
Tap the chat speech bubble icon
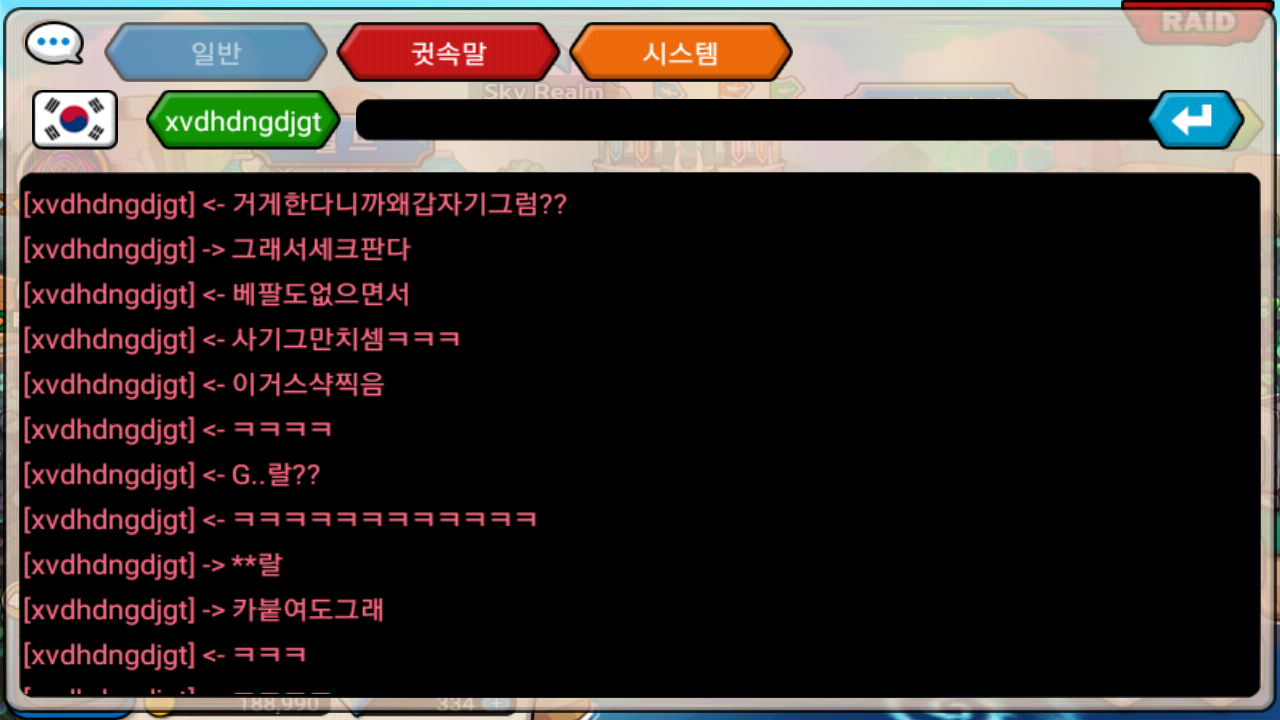click(54, 44)
